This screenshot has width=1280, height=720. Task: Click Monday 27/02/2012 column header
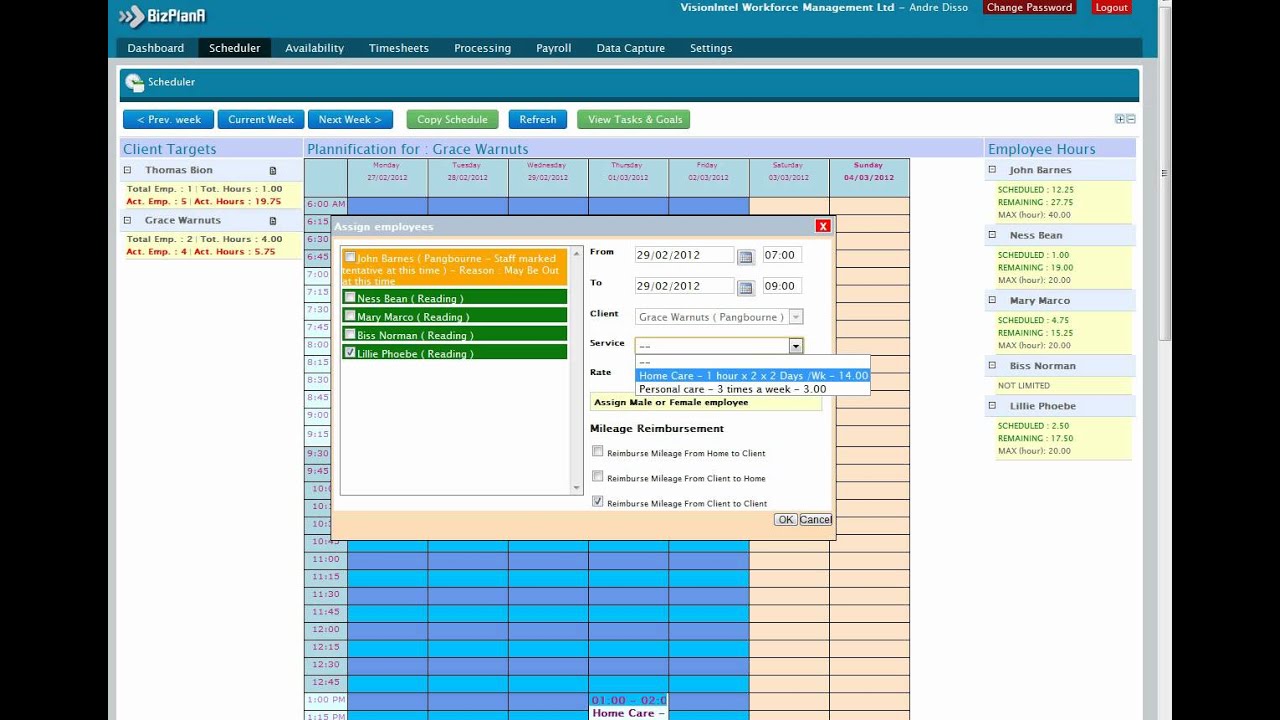pyautogui.click(x=387, y=177)
